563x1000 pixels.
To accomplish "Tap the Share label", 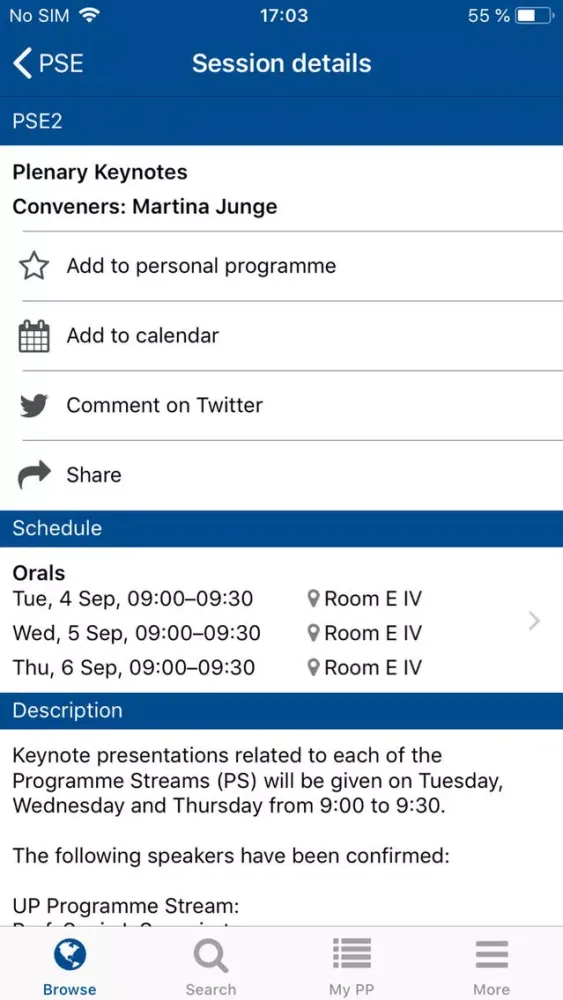I will pos(94,475).
